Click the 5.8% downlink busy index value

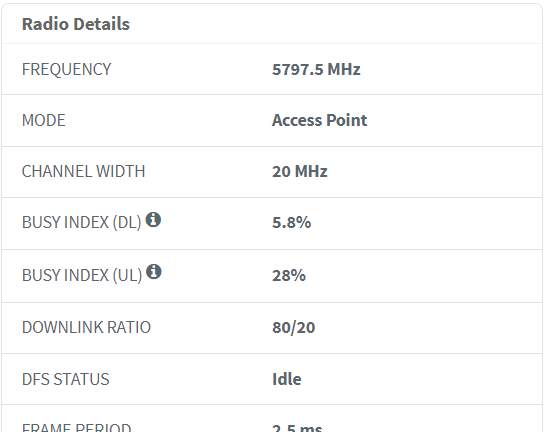pyautogui.click(x=291, y=223)
